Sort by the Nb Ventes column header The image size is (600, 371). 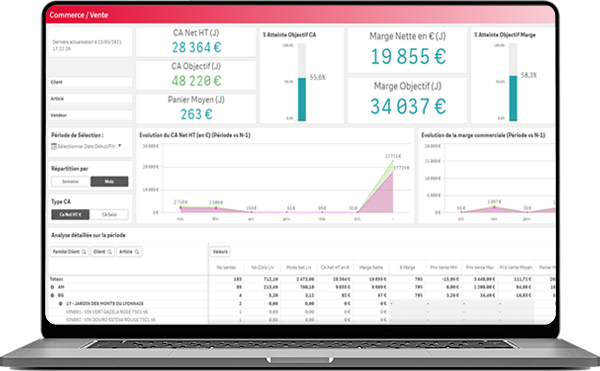[x=227, y=267]
